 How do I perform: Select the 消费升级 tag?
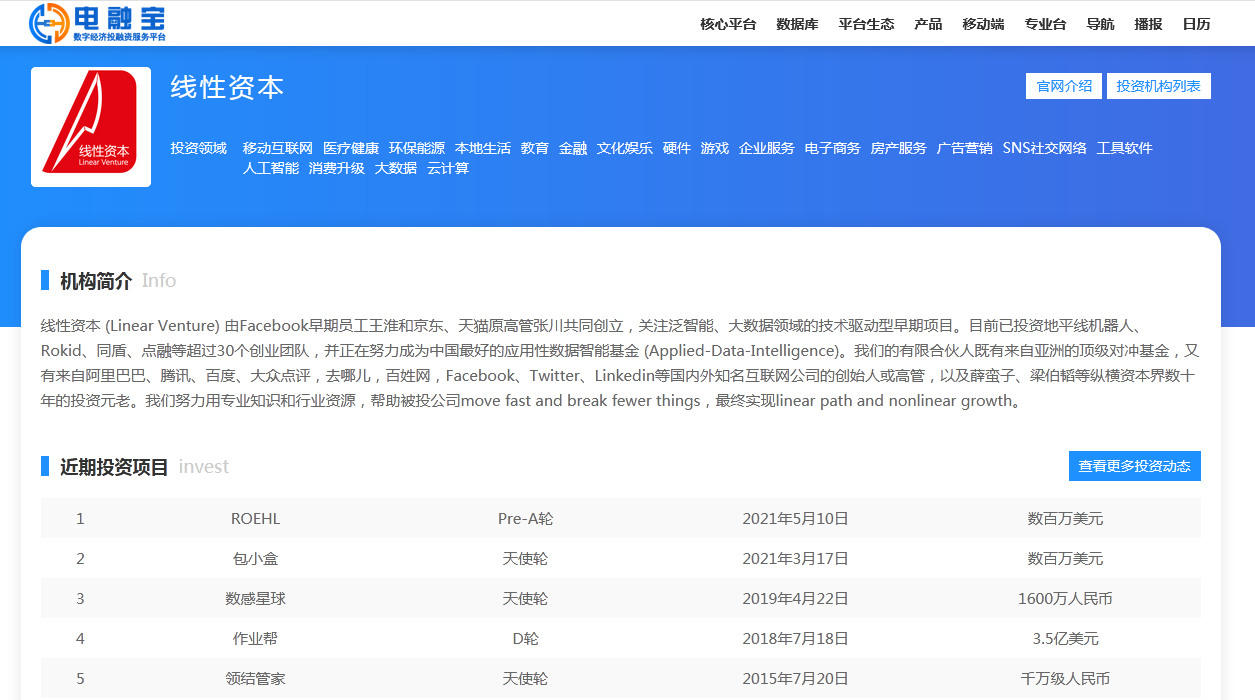point(337,168)
